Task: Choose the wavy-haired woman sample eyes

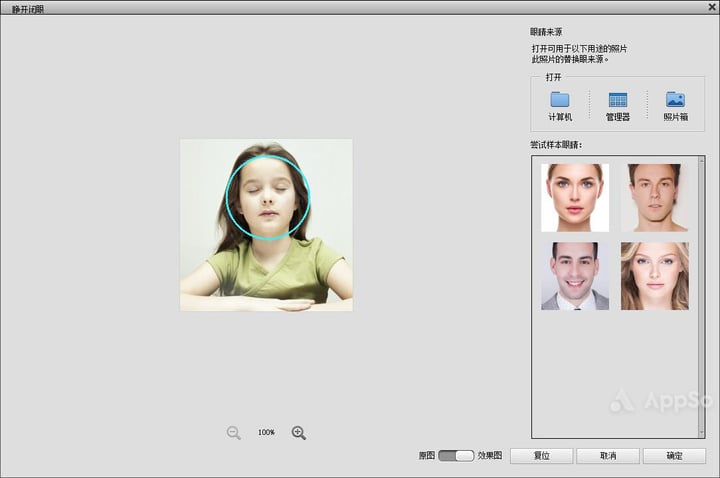Action: [x=655, y=276]
